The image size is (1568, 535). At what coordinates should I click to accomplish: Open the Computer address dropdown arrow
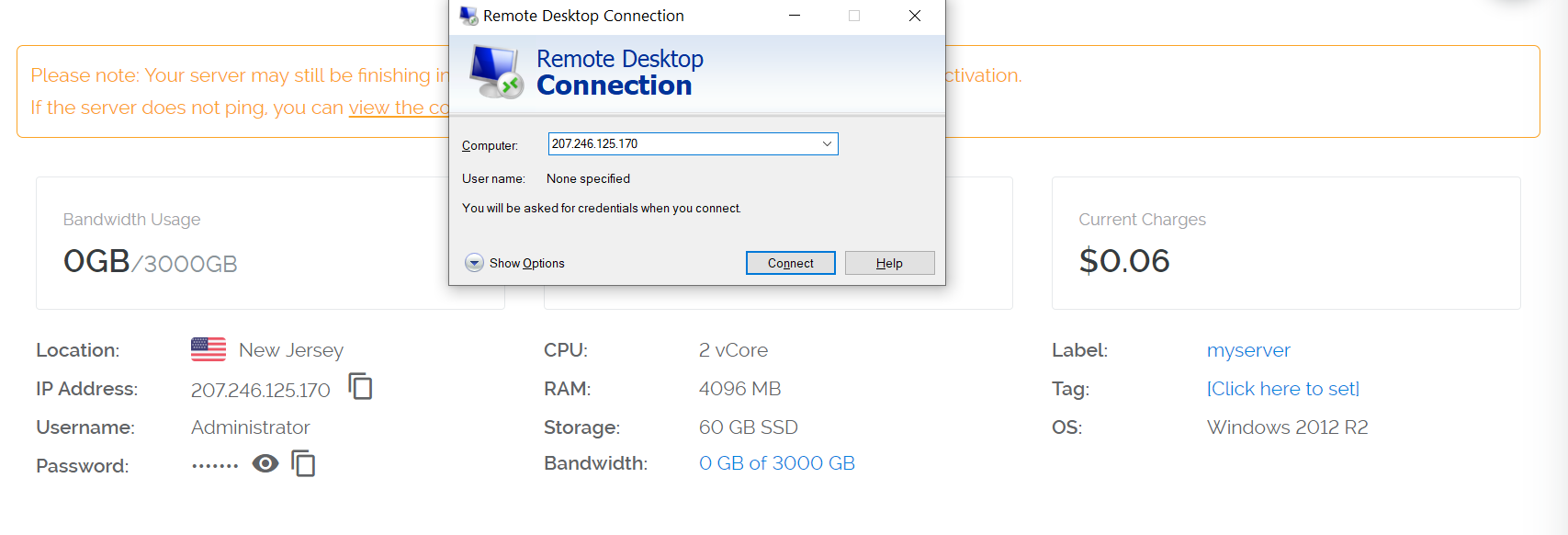[827, 144]
